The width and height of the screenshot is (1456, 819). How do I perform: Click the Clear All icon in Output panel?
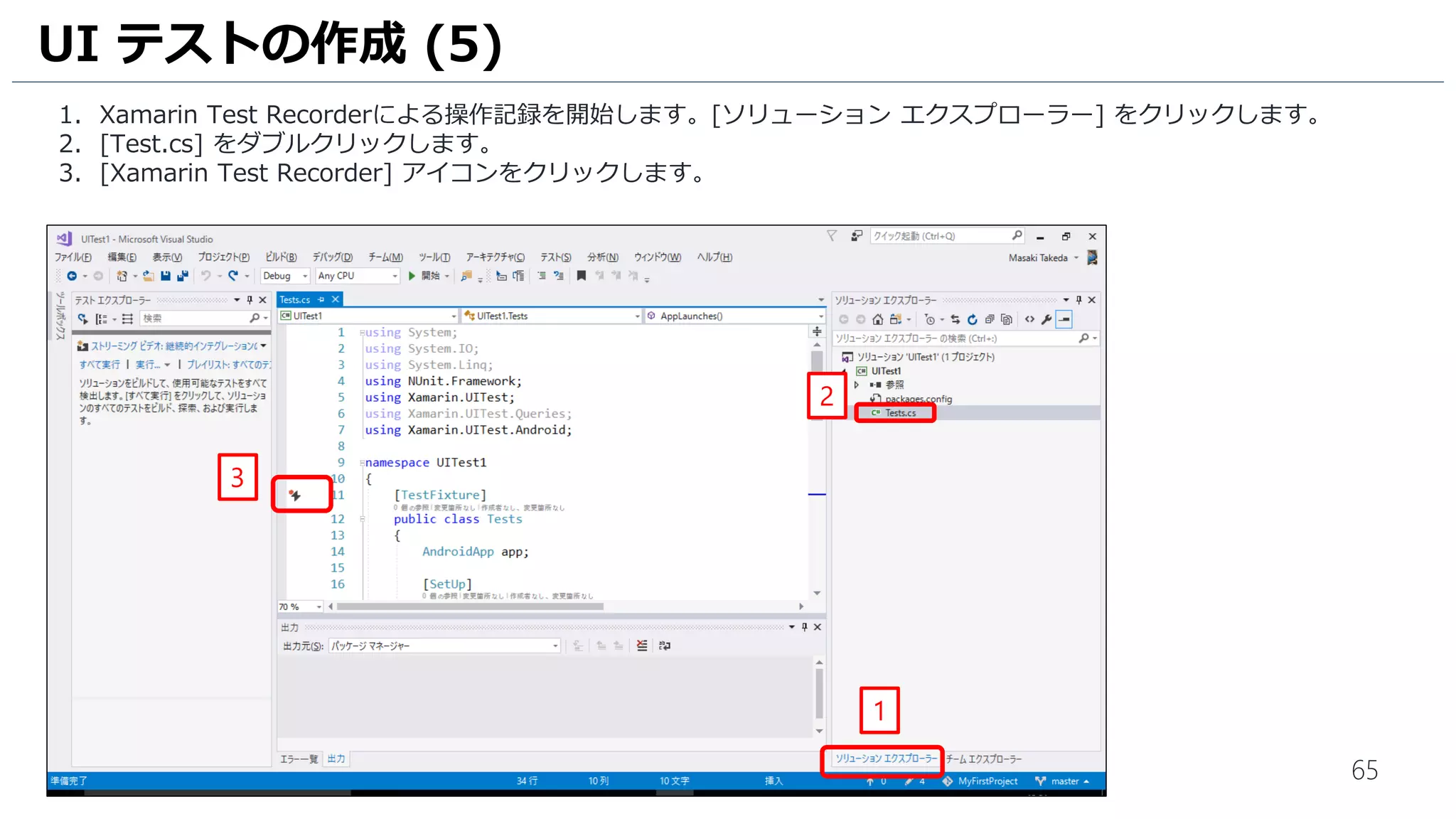642,646
